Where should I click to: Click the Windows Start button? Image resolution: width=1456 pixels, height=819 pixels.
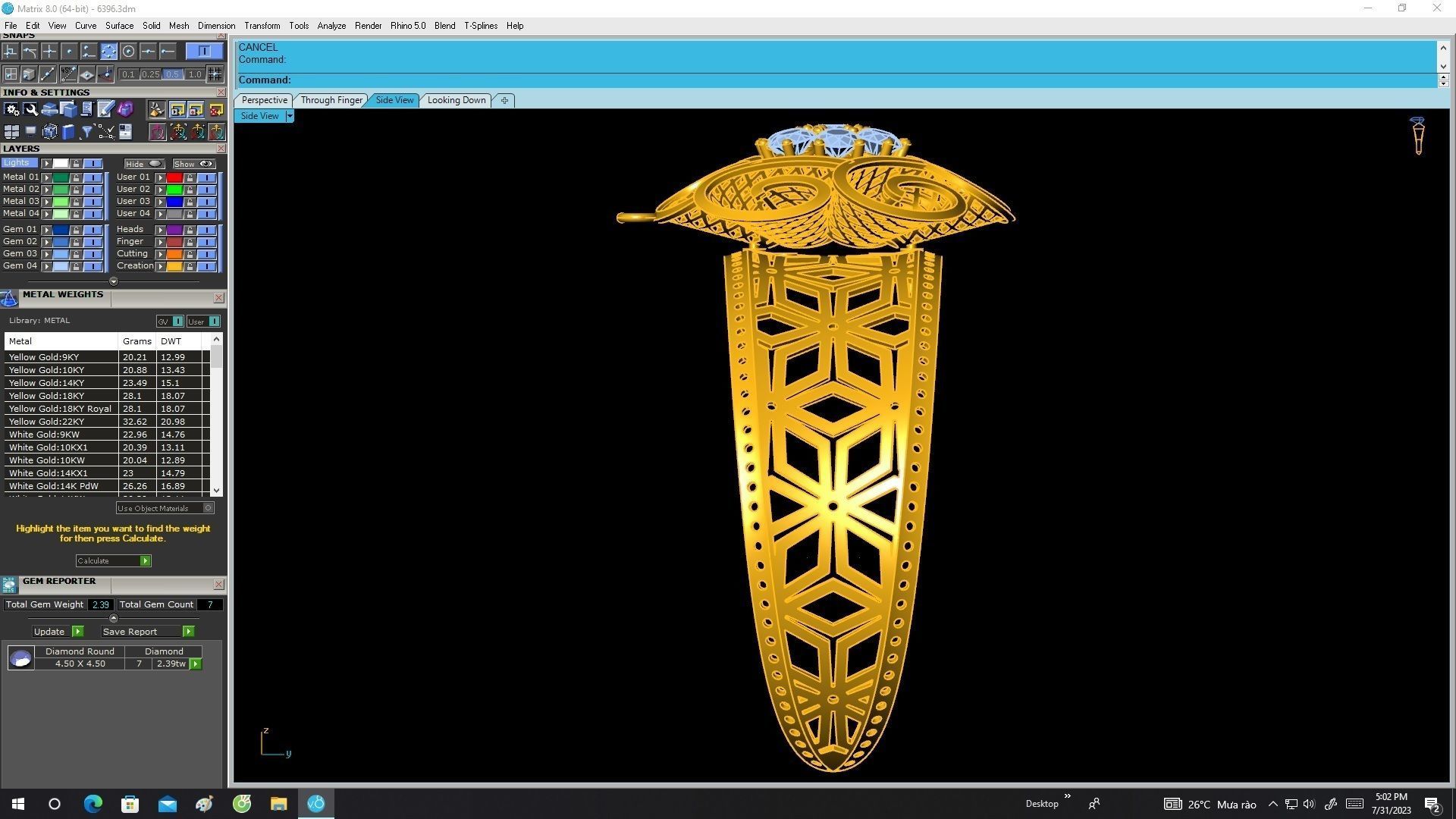point(18,803)
